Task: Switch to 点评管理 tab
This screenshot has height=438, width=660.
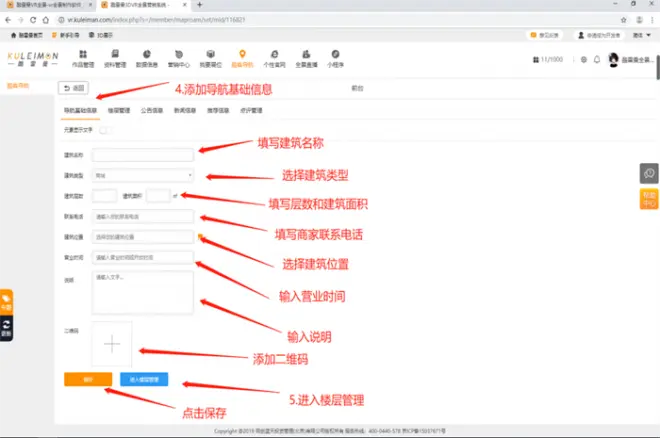Action: [251, 111]
